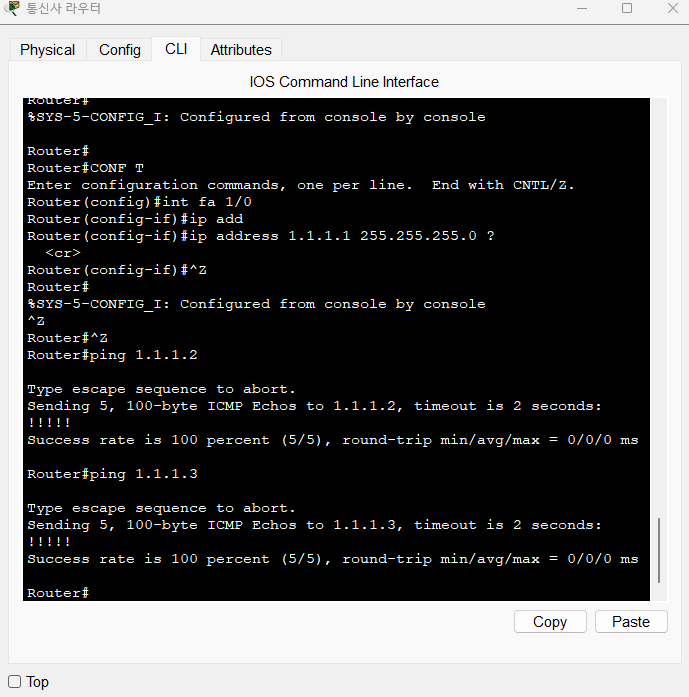The width and height of the screenshot is (689, 697).
Task: Select the CLI tab
Action: (x=176, y=49)
